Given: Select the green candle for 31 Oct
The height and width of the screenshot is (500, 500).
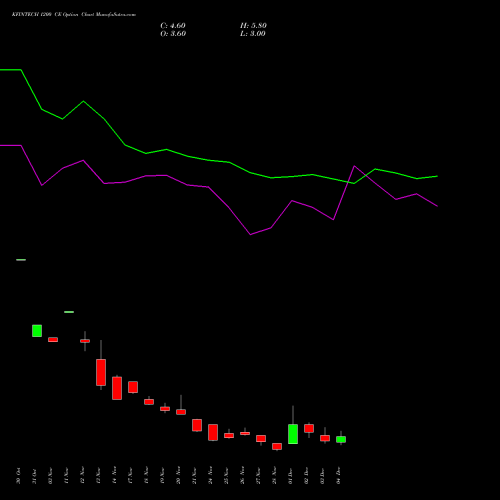Looking at the screenshot, I should 37,331.
